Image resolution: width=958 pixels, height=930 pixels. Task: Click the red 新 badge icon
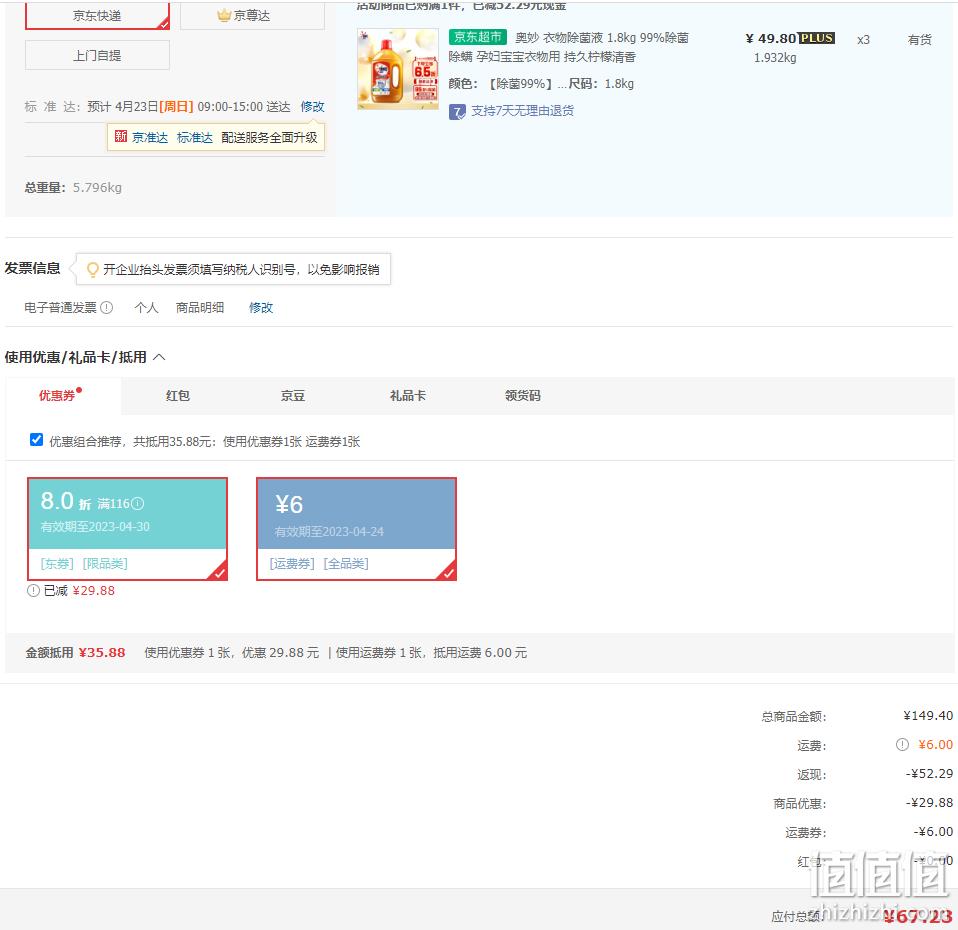coord(120,137)
